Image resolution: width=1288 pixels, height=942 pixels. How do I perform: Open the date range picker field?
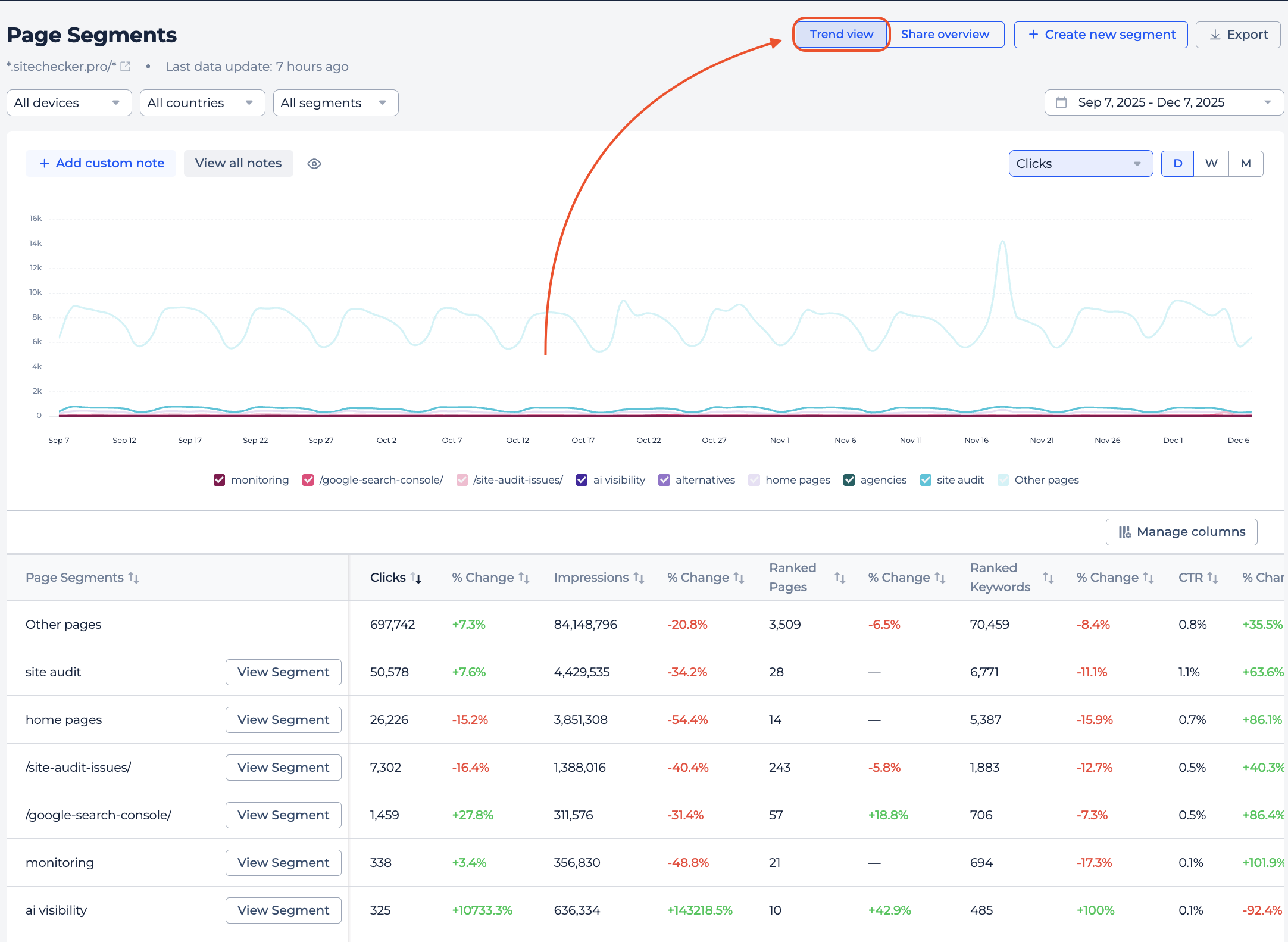pos(1164,102)
